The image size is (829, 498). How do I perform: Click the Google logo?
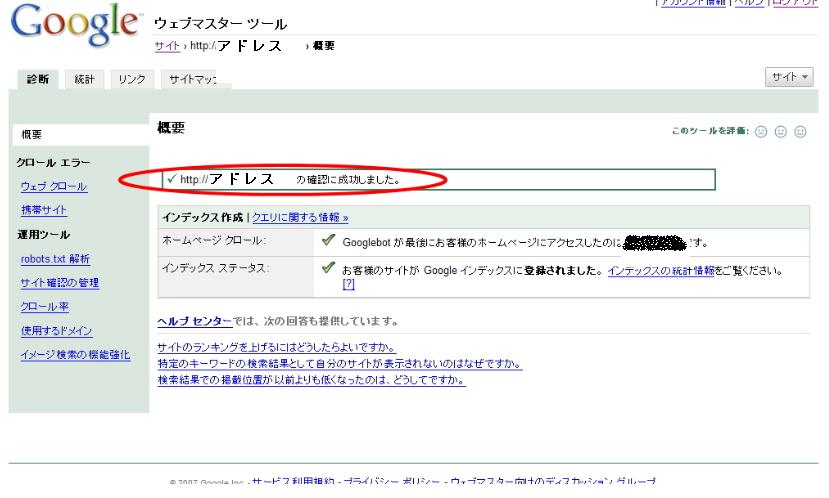[76, 24]
